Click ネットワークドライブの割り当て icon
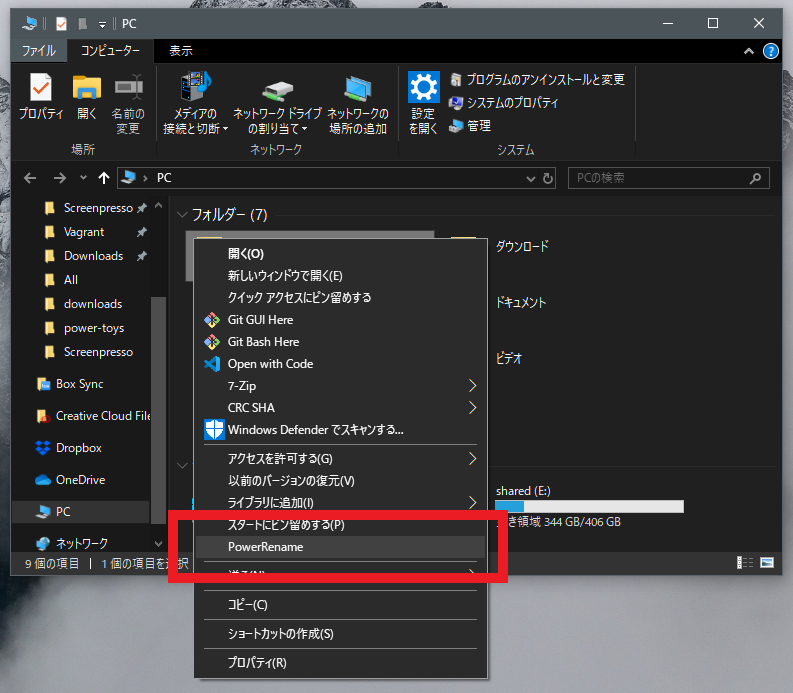 point(277,90)
